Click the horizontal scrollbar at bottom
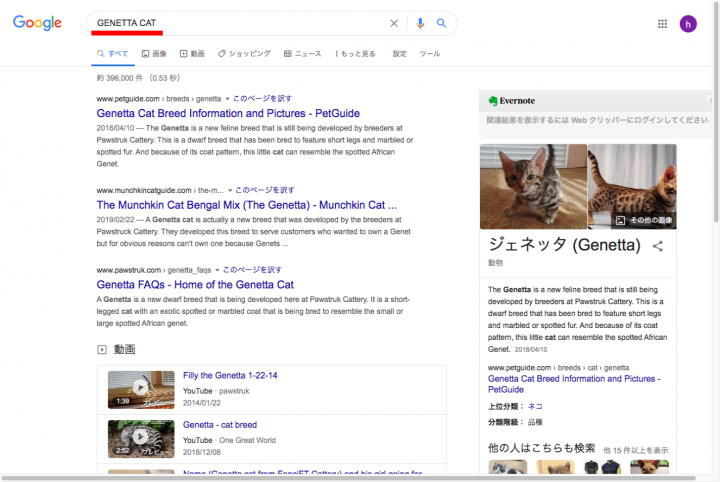This screenshot has height=482, width=720. [349, 478]
